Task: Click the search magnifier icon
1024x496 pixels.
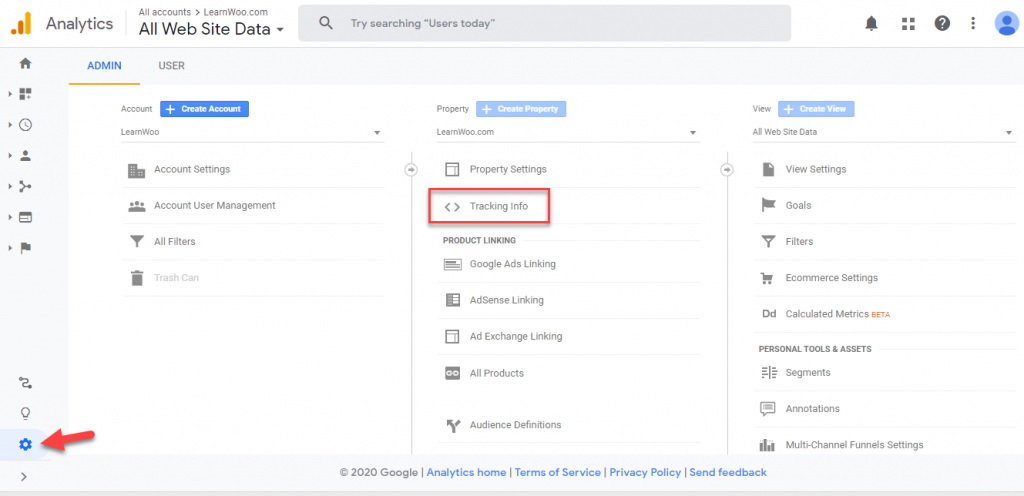Action: [x=326, y=23]
